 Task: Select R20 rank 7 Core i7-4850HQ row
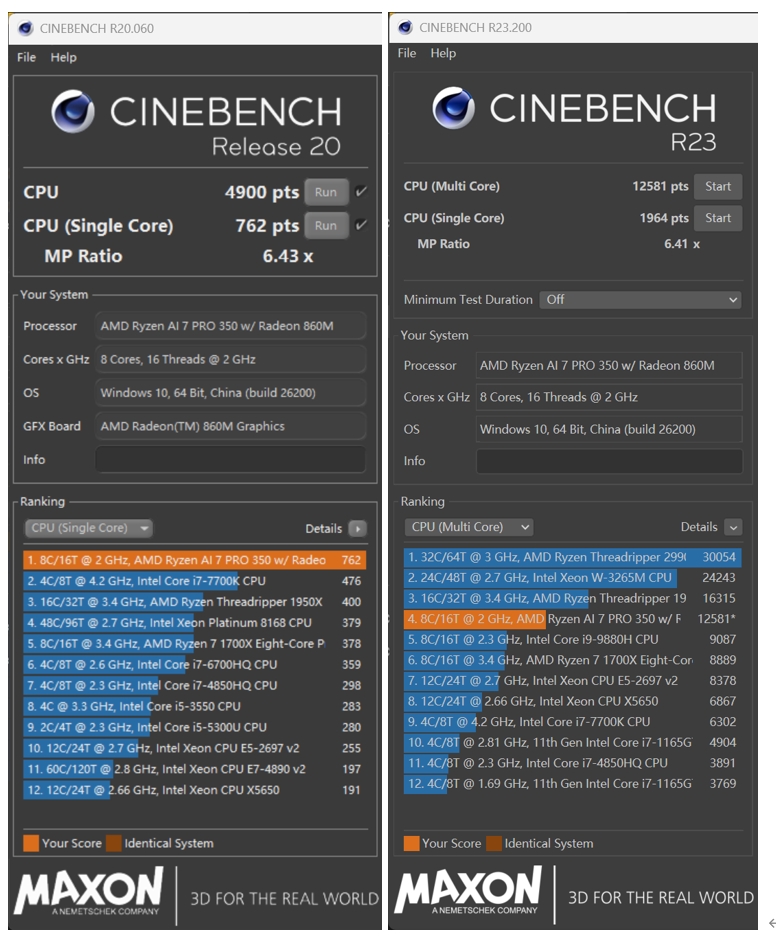coord(195,685)
